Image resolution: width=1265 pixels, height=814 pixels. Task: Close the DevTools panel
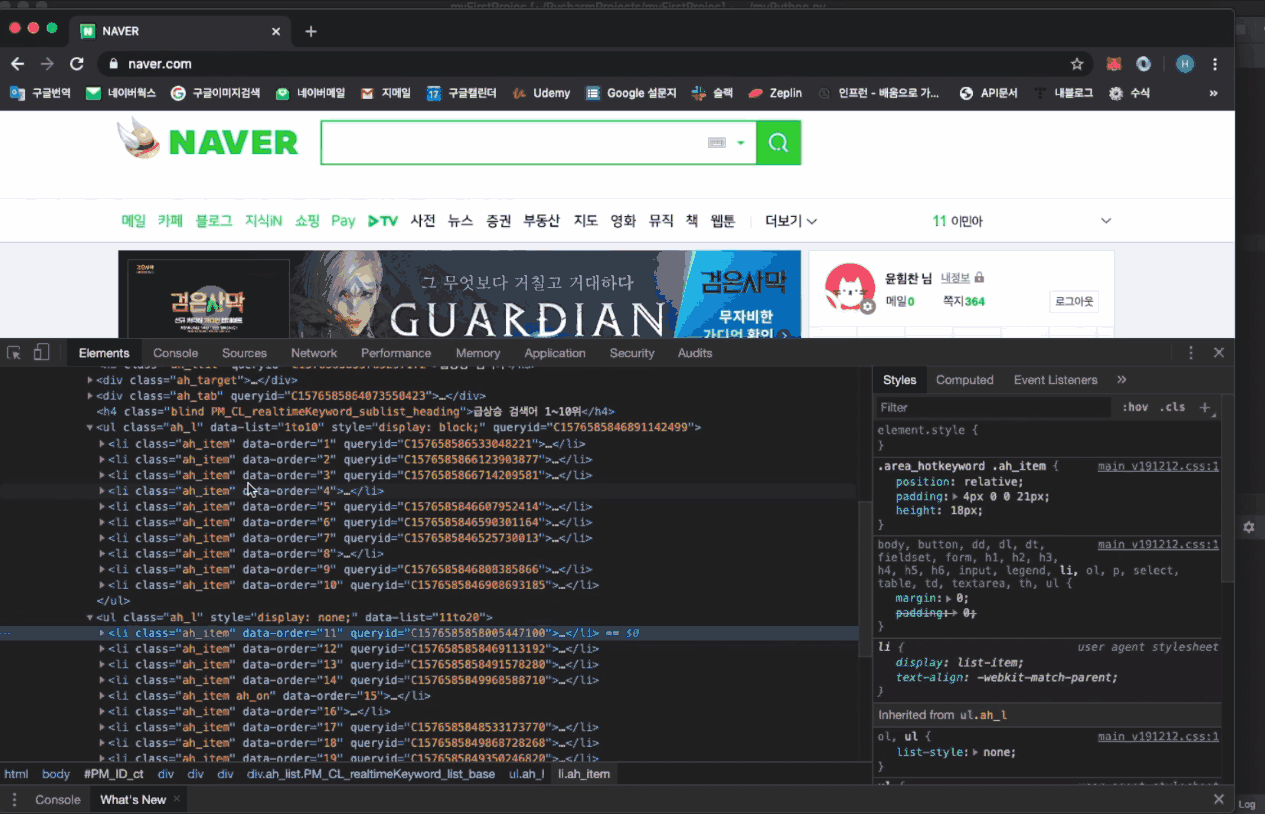click(1219, 353)
